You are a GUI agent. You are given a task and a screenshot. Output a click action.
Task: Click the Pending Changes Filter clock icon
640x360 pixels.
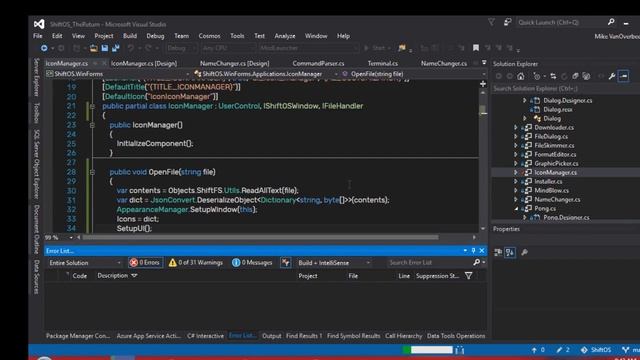click(x=537, y=76)
